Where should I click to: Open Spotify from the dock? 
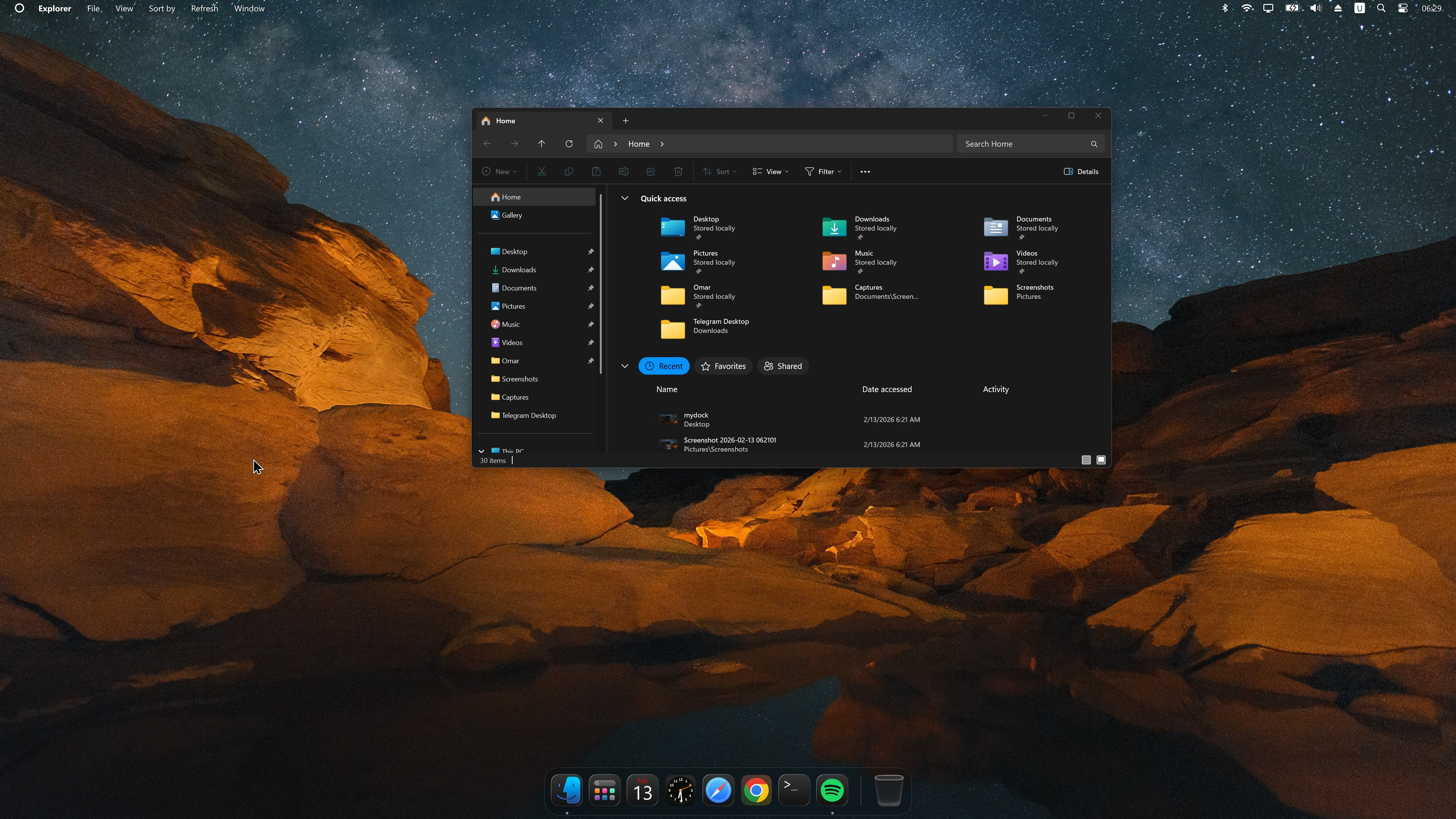(832, 790)
